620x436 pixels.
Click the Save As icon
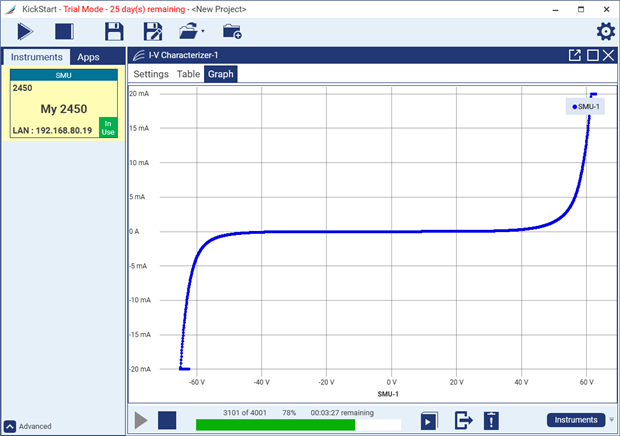coord(152,31)
